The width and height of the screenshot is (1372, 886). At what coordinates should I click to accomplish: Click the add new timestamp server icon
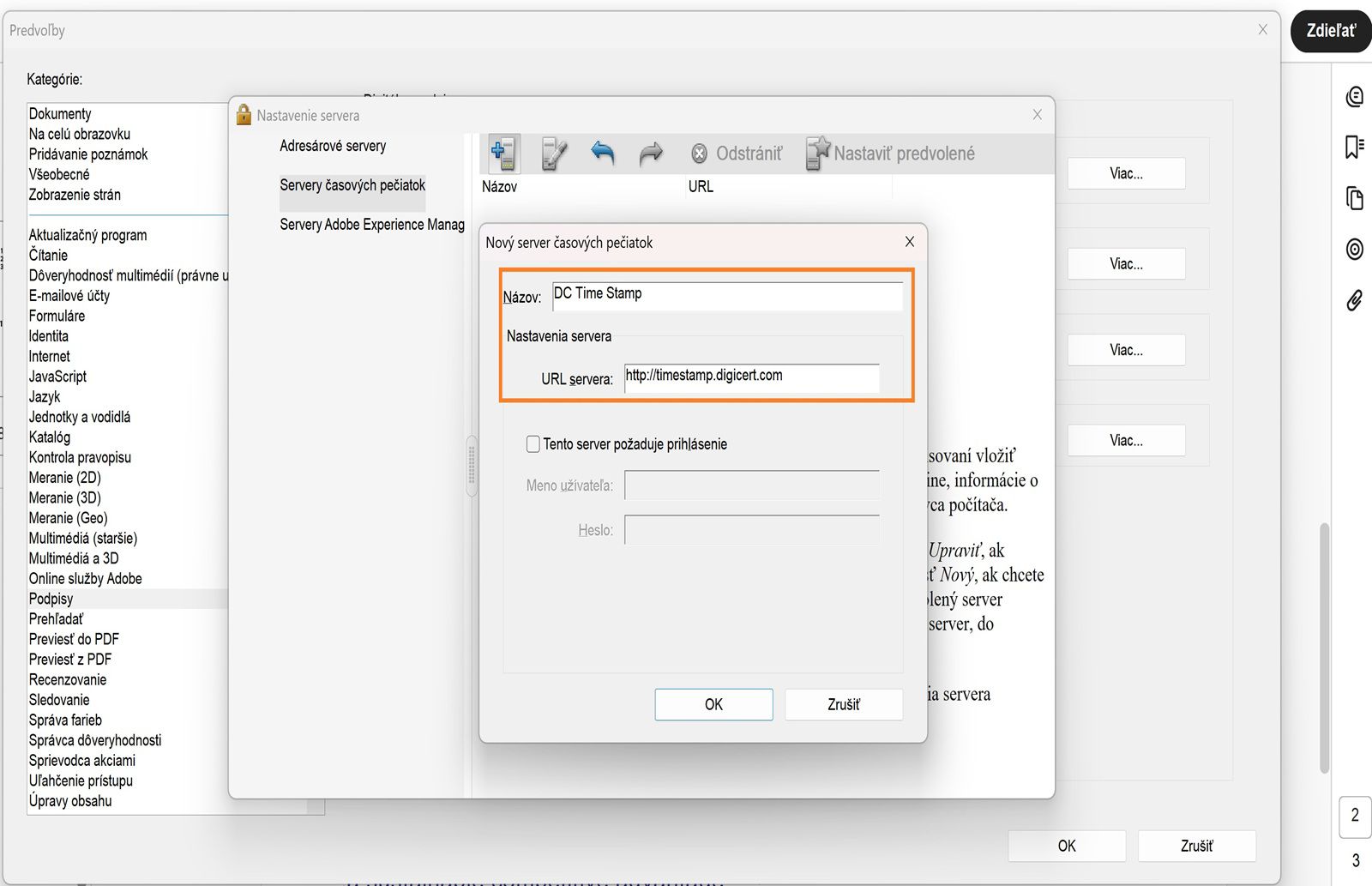coord(503,154)
